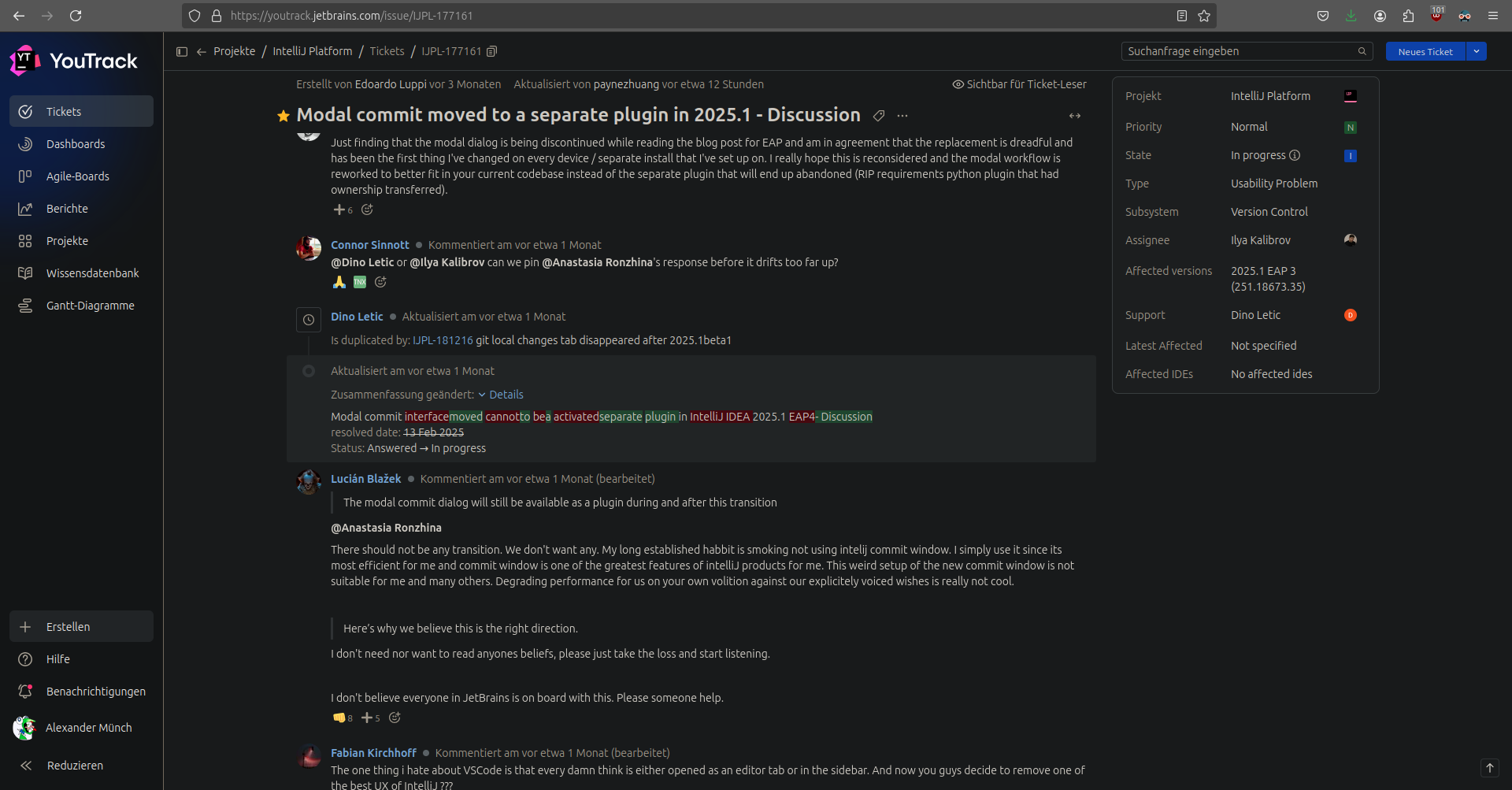Change the Priority field Normal
Image resolution: width=1512 pixels, height=790 pixels.
click(1249, 127)
